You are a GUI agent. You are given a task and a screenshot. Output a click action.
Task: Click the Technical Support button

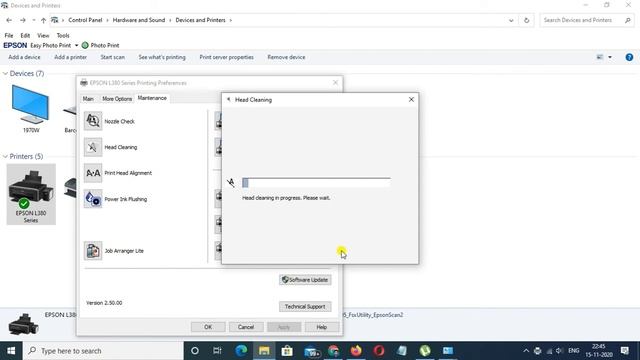(305, 307)
